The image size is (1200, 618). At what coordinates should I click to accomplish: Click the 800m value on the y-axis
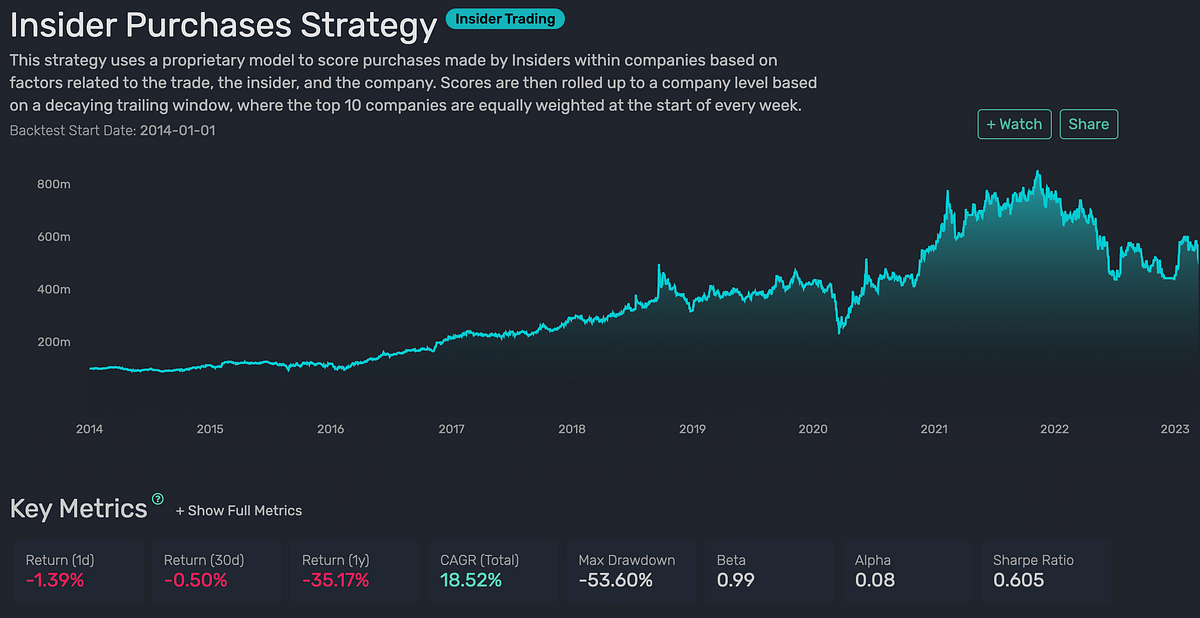[x=52, y=184]
